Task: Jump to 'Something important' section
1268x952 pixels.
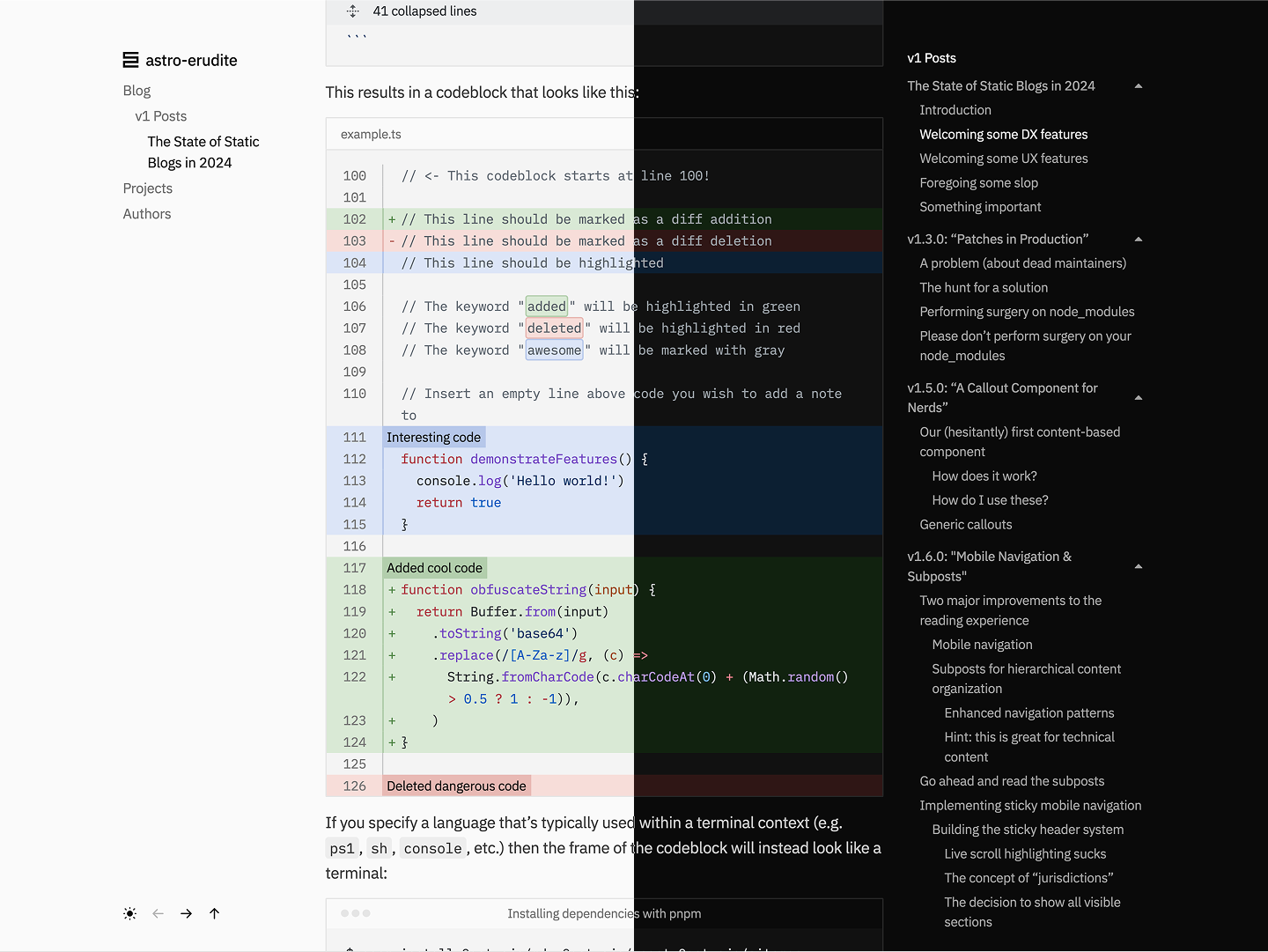Action: coord(980,207)
